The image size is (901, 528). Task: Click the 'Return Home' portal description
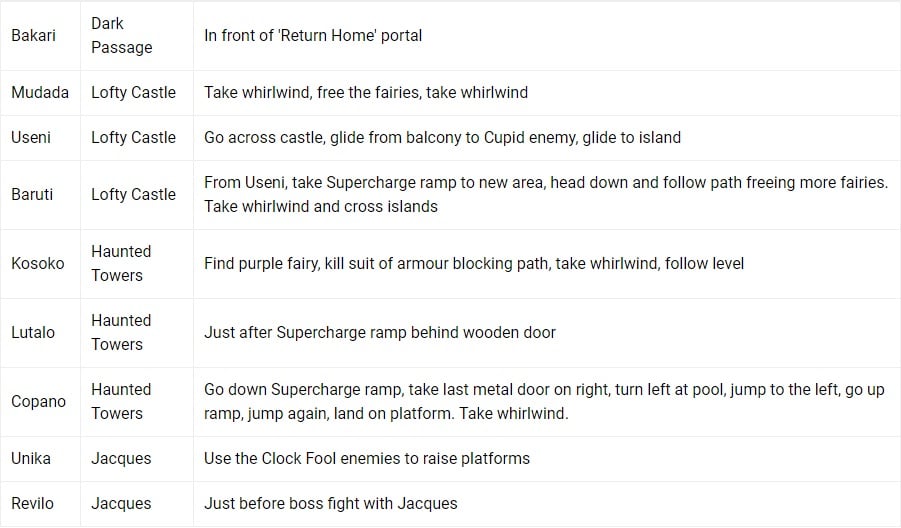[x=313, y=35]
